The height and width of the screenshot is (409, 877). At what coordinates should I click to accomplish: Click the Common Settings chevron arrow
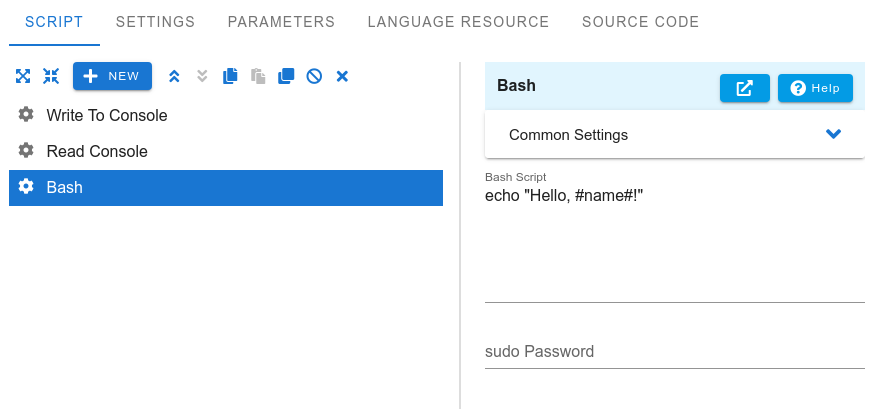coord(833,134)
